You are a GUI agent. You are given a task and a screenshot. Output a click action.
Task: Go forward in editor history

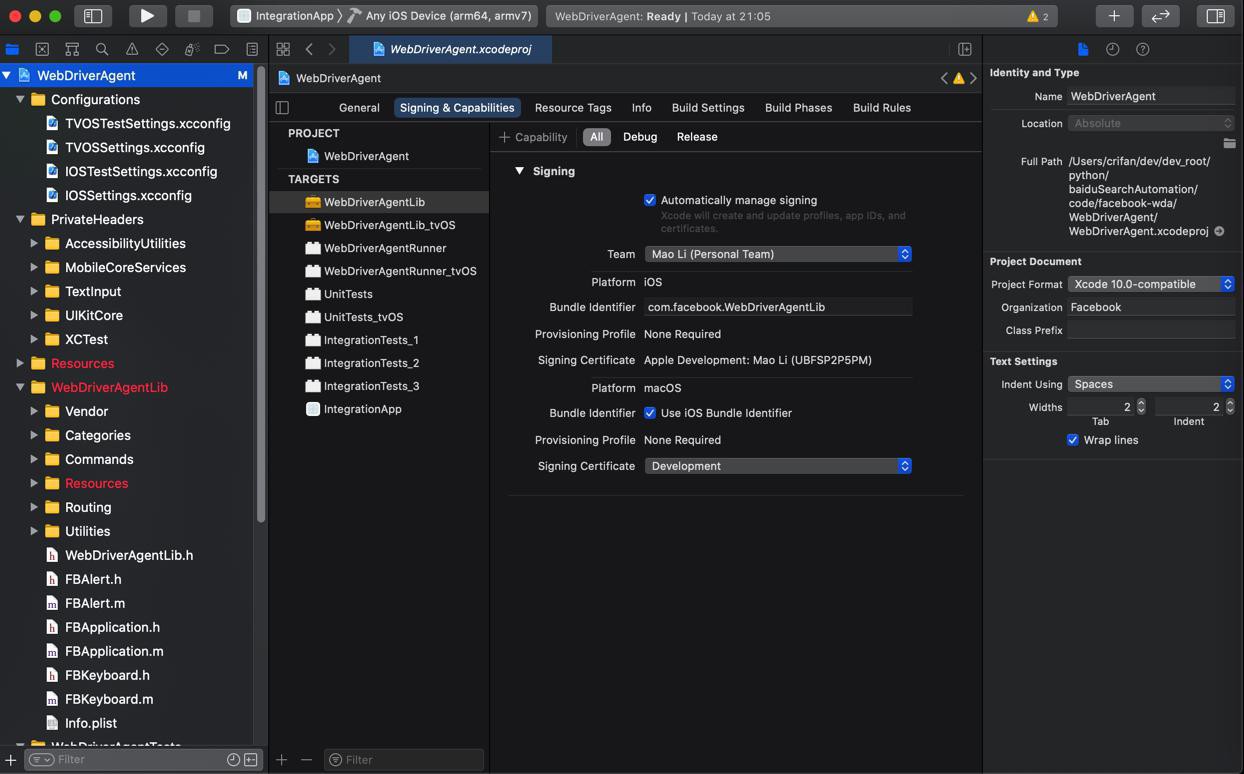[x=332, y=49]
